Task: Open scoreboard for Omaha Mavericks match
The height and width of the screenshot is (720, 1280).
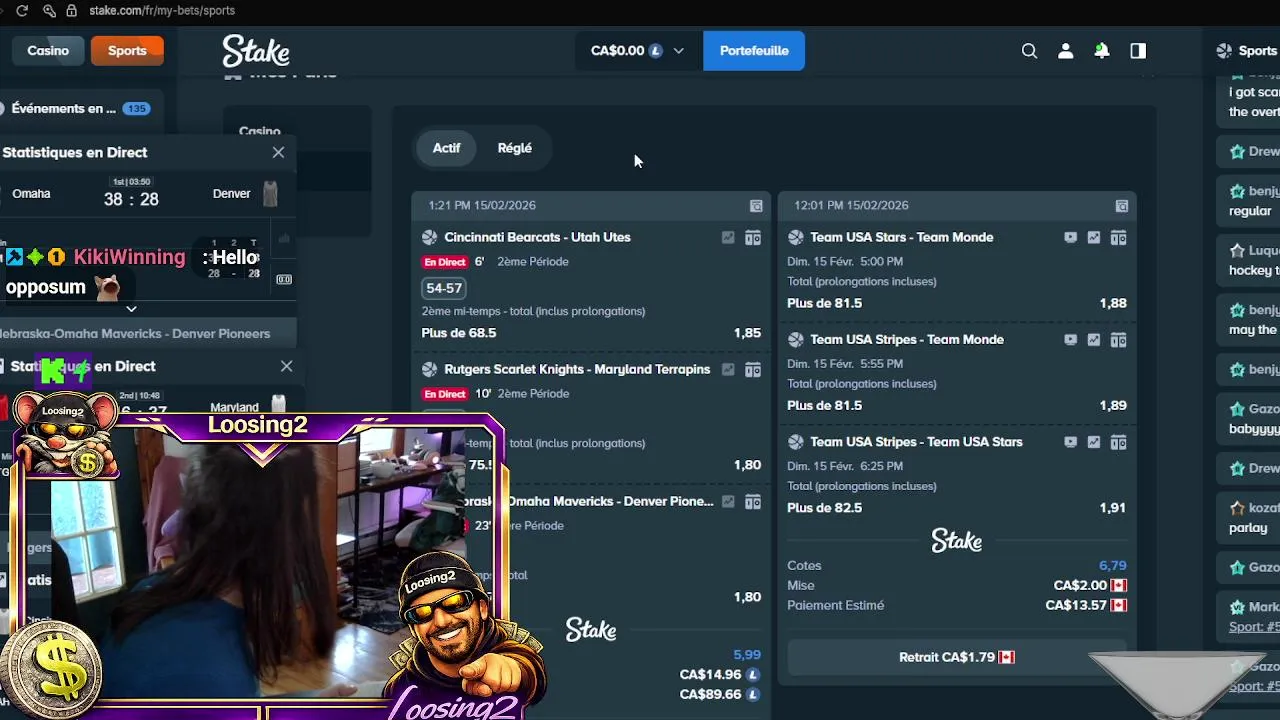Action: point(753,501)
